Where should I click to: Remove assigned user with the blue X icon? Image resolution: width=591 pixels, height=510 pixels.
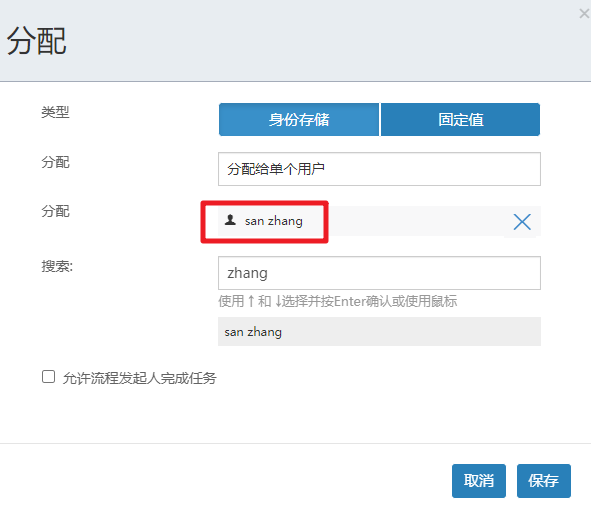(522, 222)
